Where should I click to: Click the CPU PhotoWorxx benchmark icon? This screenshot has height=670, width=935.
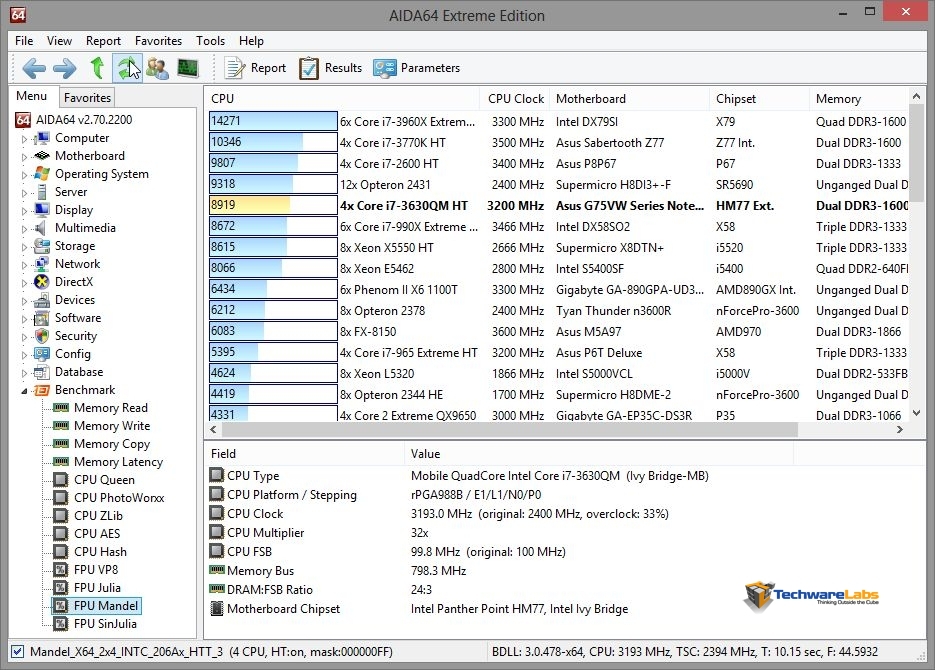coord(61,498)
